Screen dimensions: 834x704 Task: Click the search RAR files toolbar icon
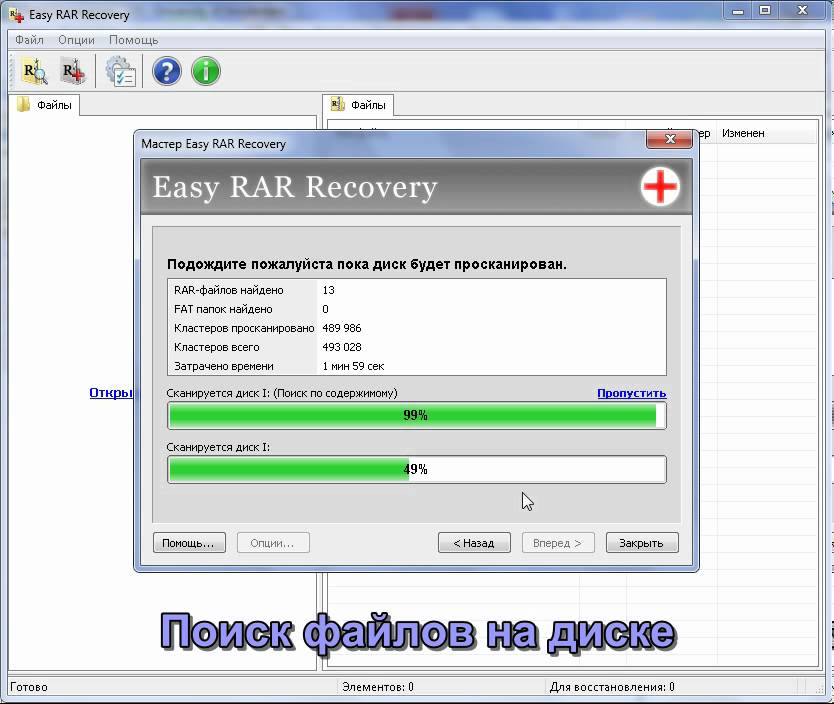[35, 71]
